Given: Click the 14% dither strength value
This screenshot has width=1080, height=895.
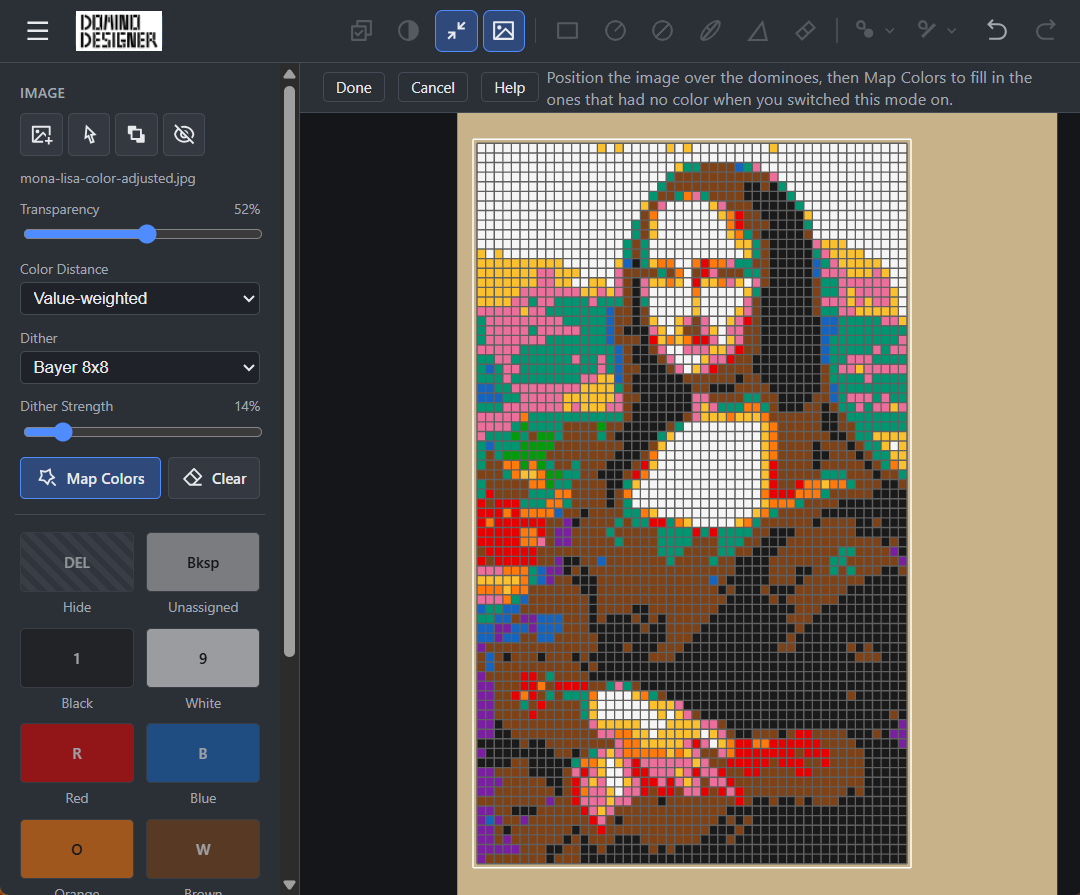Looking at the screenshot, I should point(247,407).
